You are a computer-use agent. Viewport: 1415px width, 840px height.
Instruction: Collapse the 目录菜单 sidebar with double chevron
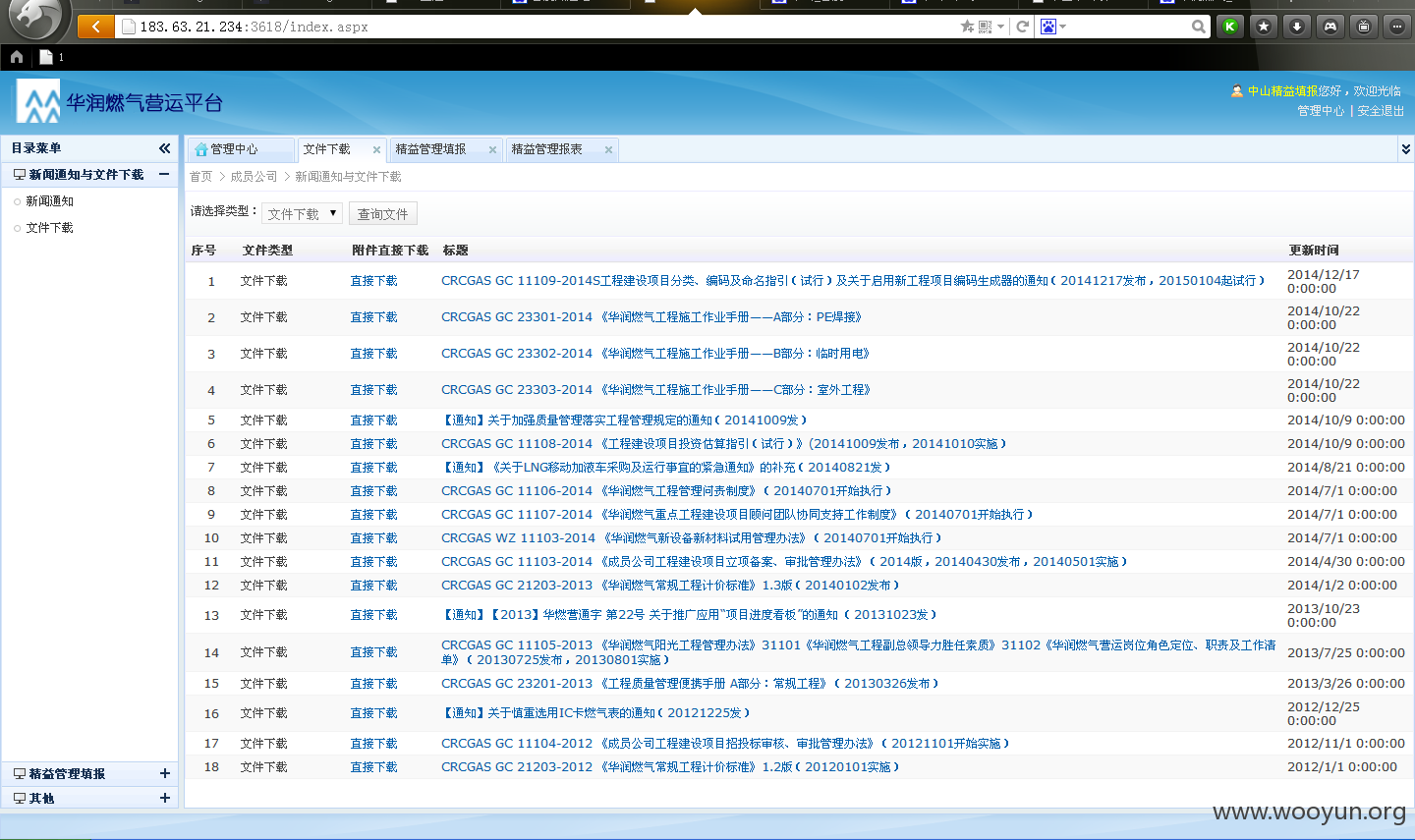point(164,148)
